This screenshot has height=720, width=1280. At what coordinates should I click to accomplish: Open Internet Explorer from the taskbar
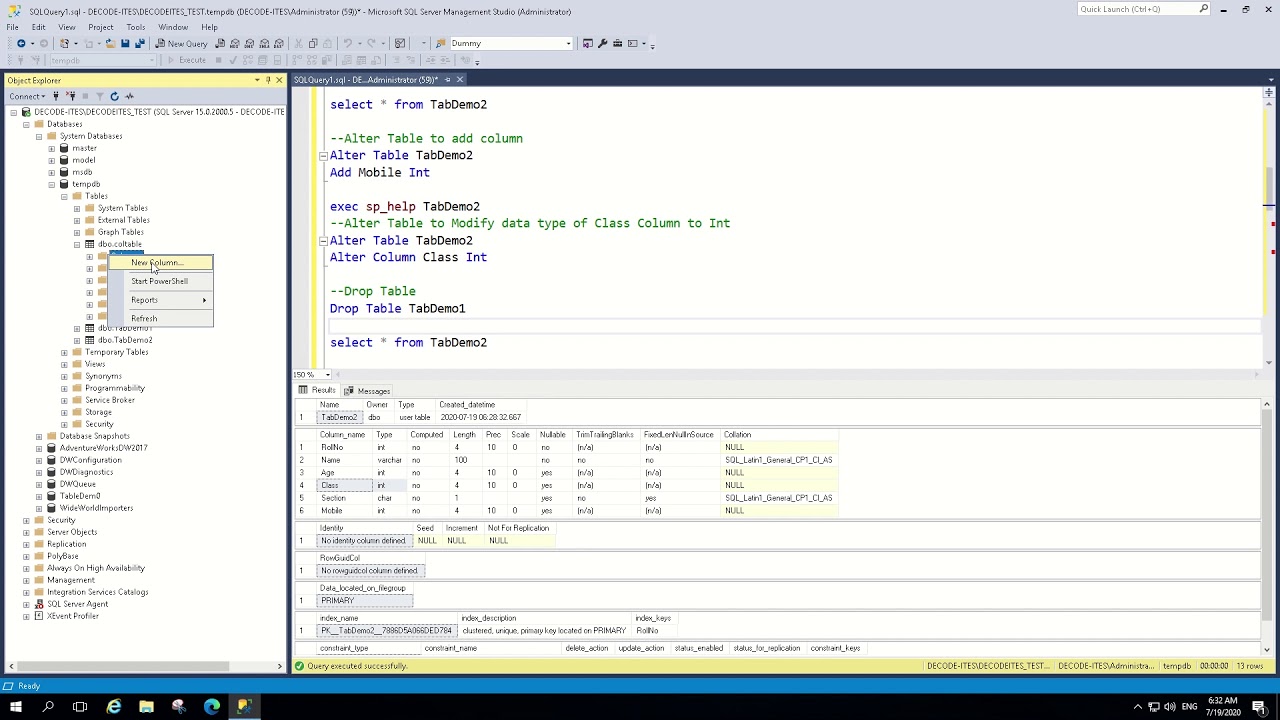(x=113, y=707)
